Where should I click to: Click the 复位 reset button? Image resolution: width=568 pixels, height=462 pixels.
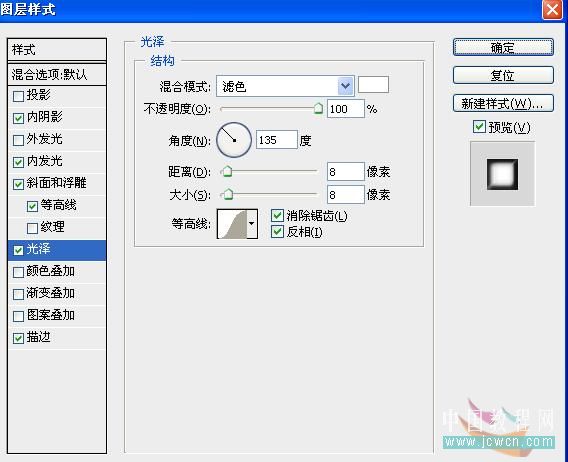[503, 75]
